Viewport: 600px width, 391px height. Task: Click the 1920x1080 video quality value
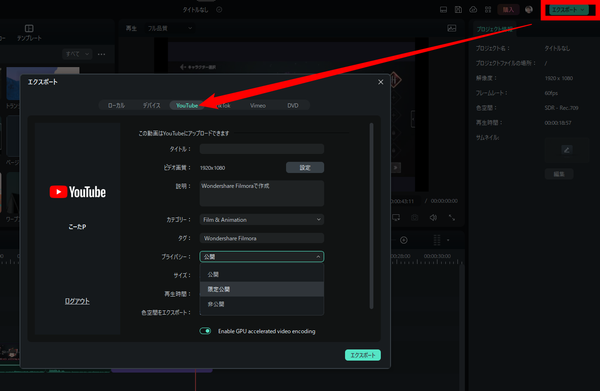[212, 168]
